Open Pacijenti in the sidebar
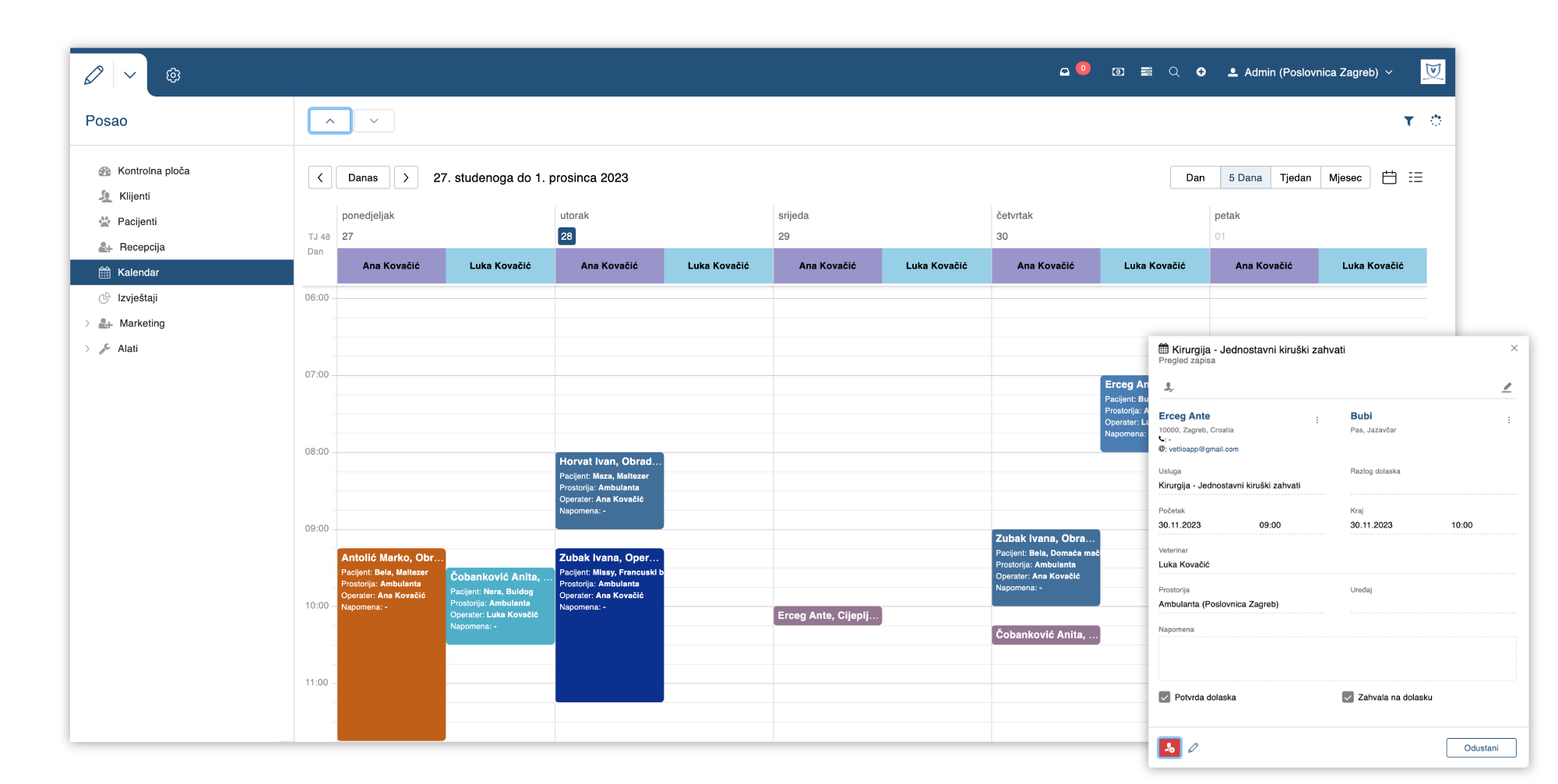 click(x=137, y=222)
